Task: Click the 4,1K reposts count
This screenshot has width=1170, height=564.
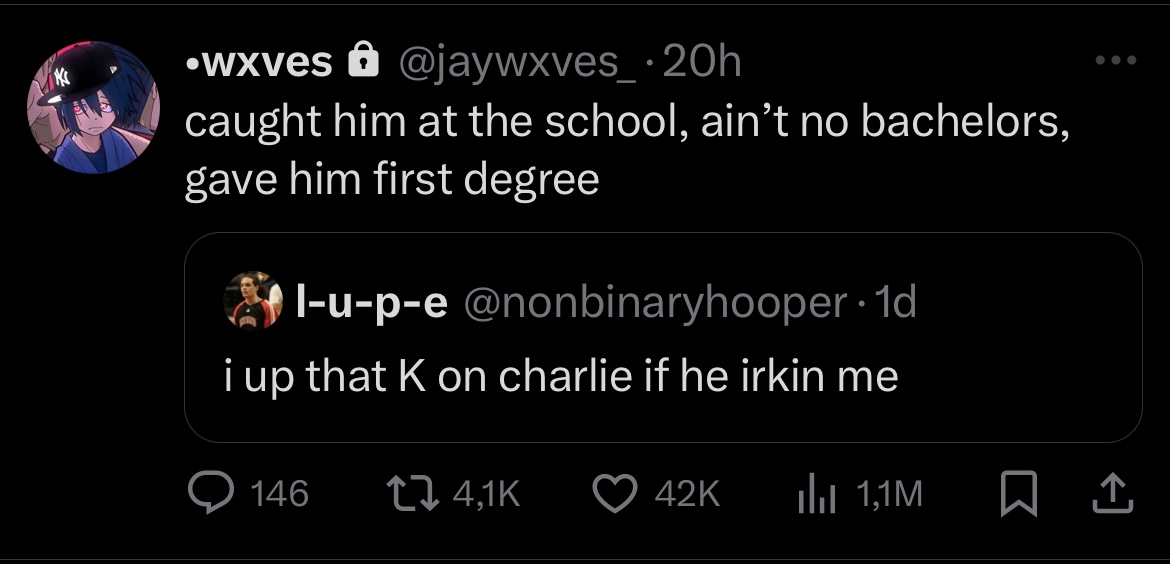Action: point(486,493)
